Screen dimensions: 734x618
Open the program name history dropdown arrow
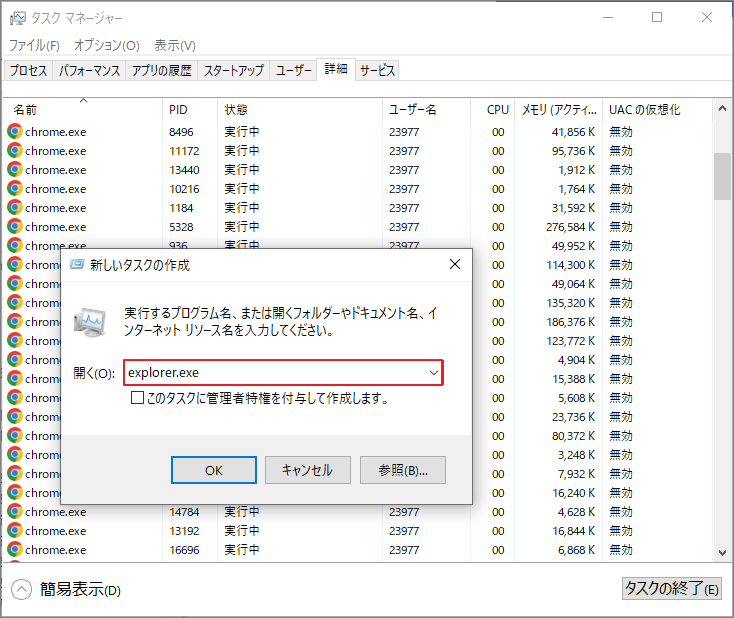(x=434, y=373)
